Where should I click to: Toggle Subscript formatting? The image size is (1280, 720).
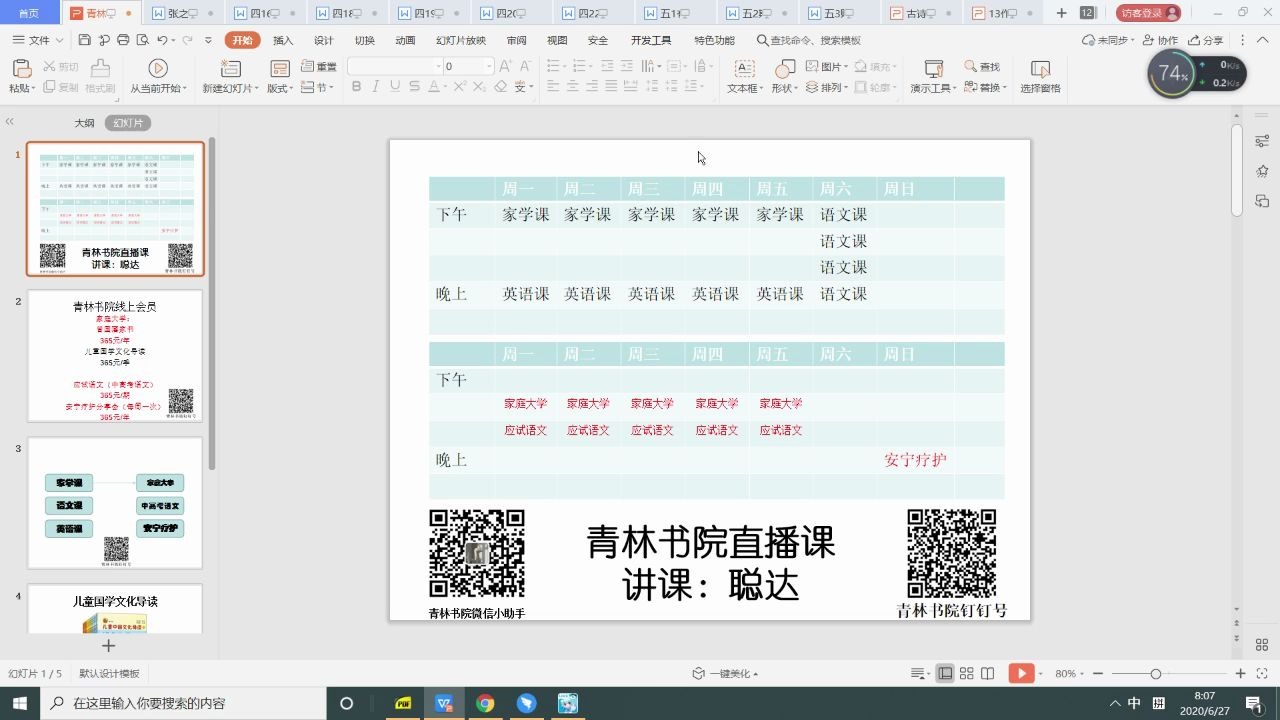tap(480, 87)
